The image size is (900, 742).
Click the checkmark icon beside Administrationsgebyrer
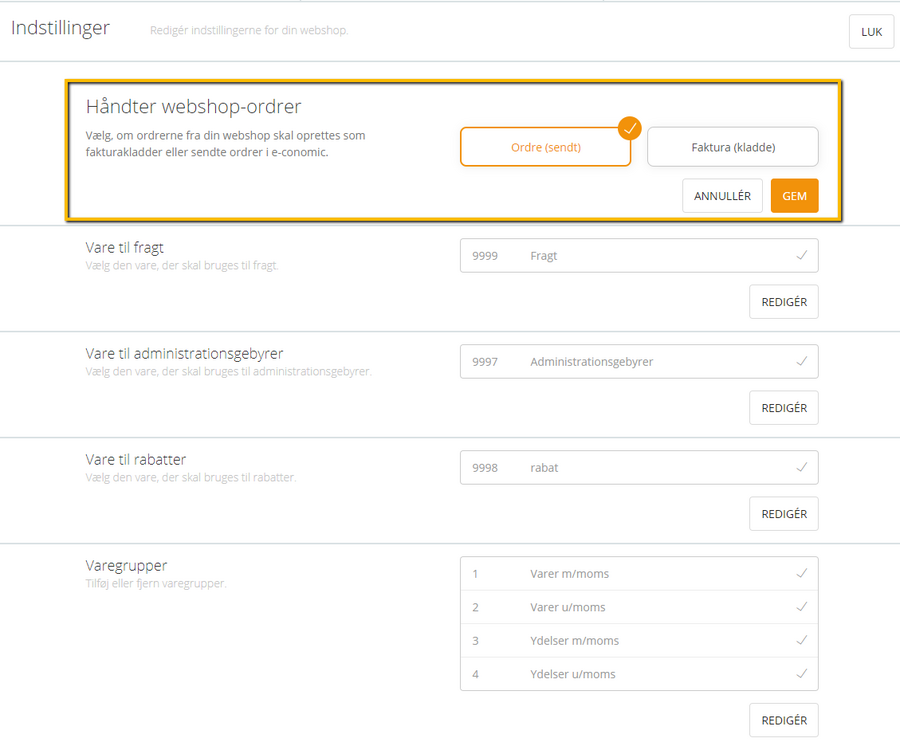[802, 362]
